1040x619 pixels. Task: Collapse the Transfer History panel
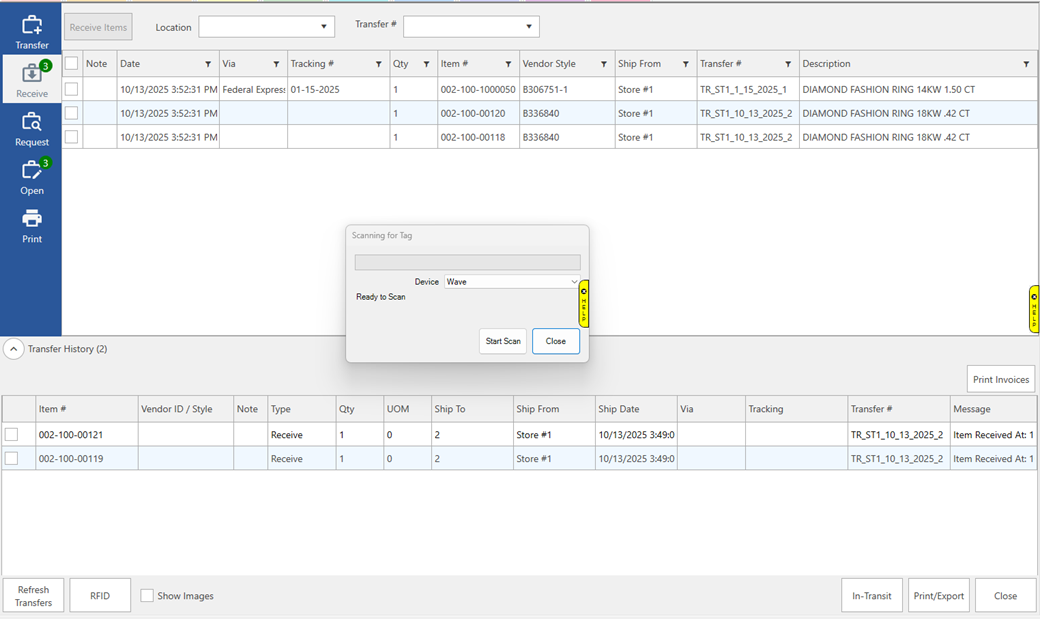(13, 349)
